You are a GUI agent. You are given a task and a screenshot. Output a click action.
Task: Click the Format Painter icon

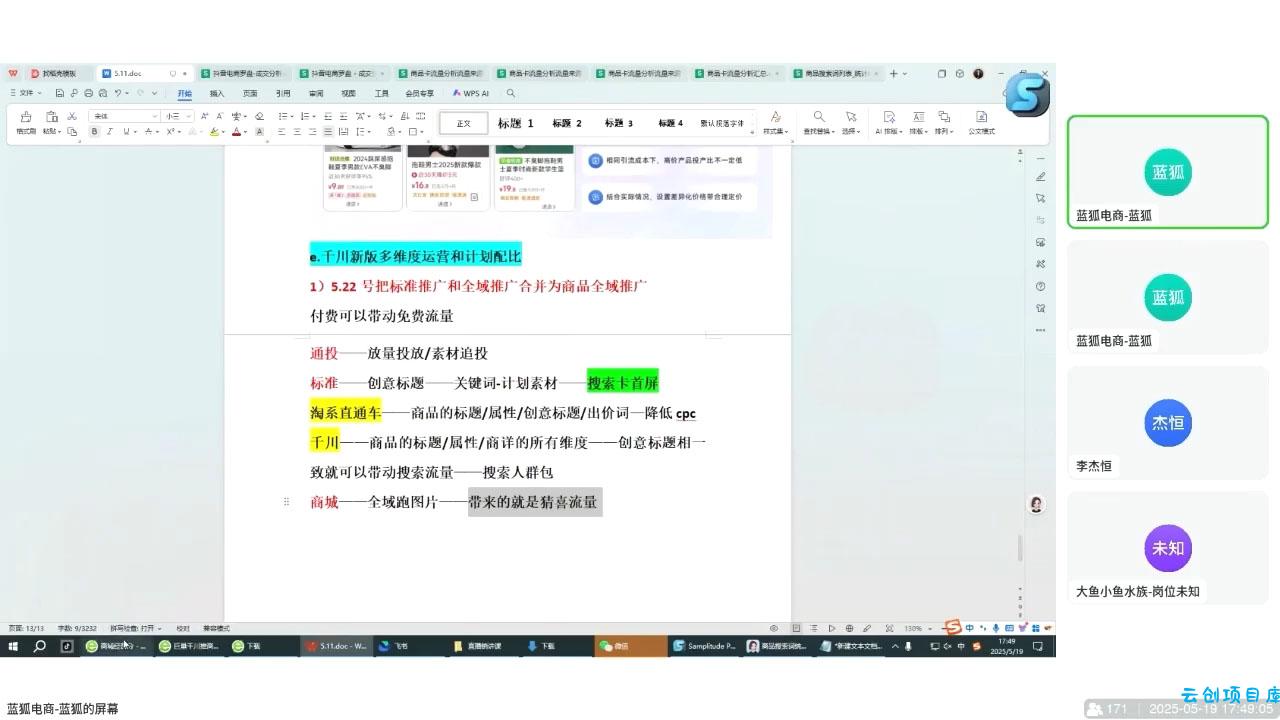pos(26,117)
